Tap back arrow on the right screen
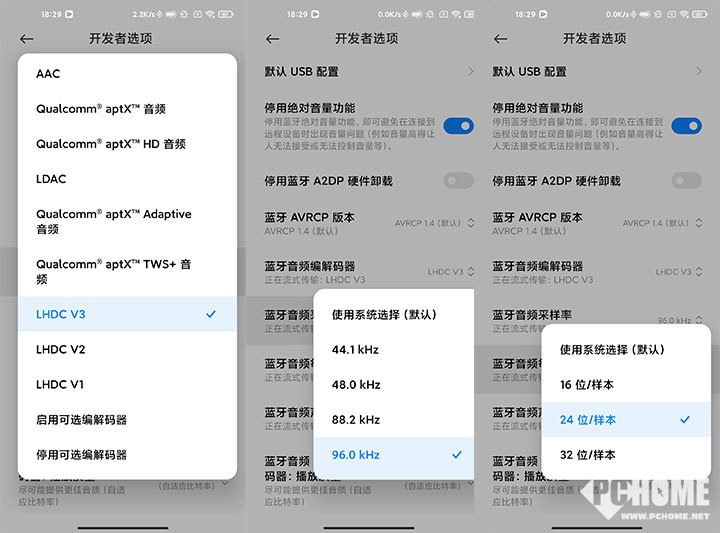The height and width of the screenshot is (533, 720). pos(501,39)
